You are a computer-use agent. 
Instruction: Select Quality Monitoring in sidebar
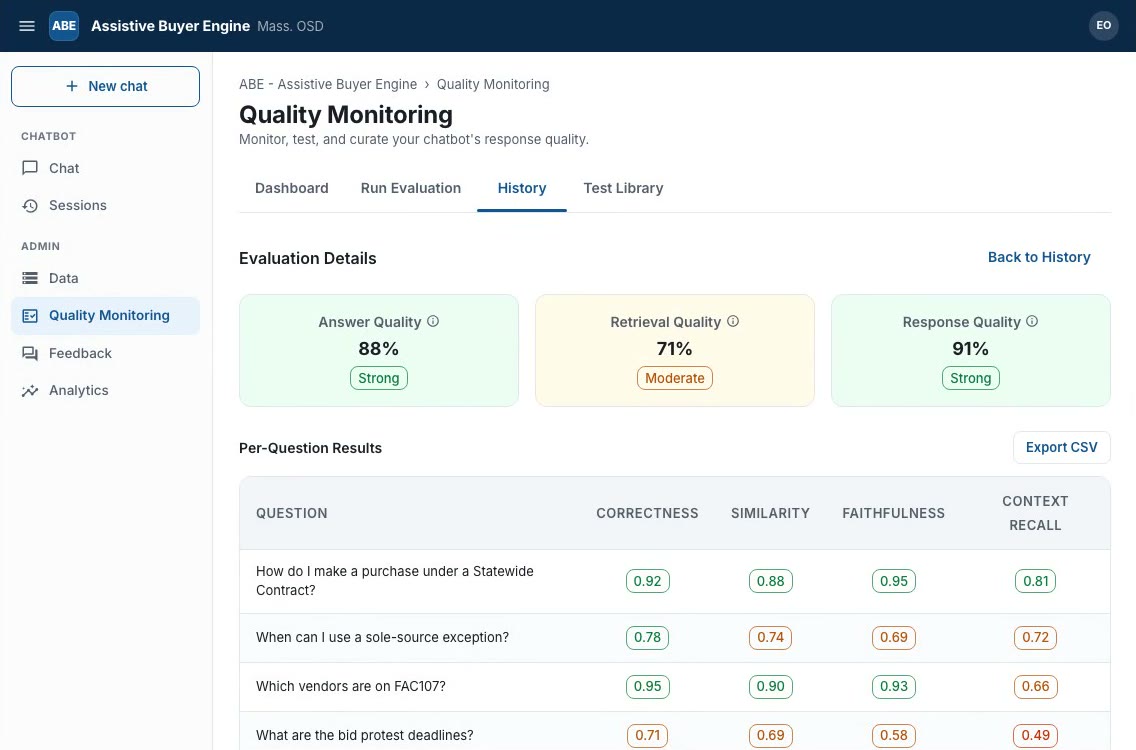coord(105,316)
